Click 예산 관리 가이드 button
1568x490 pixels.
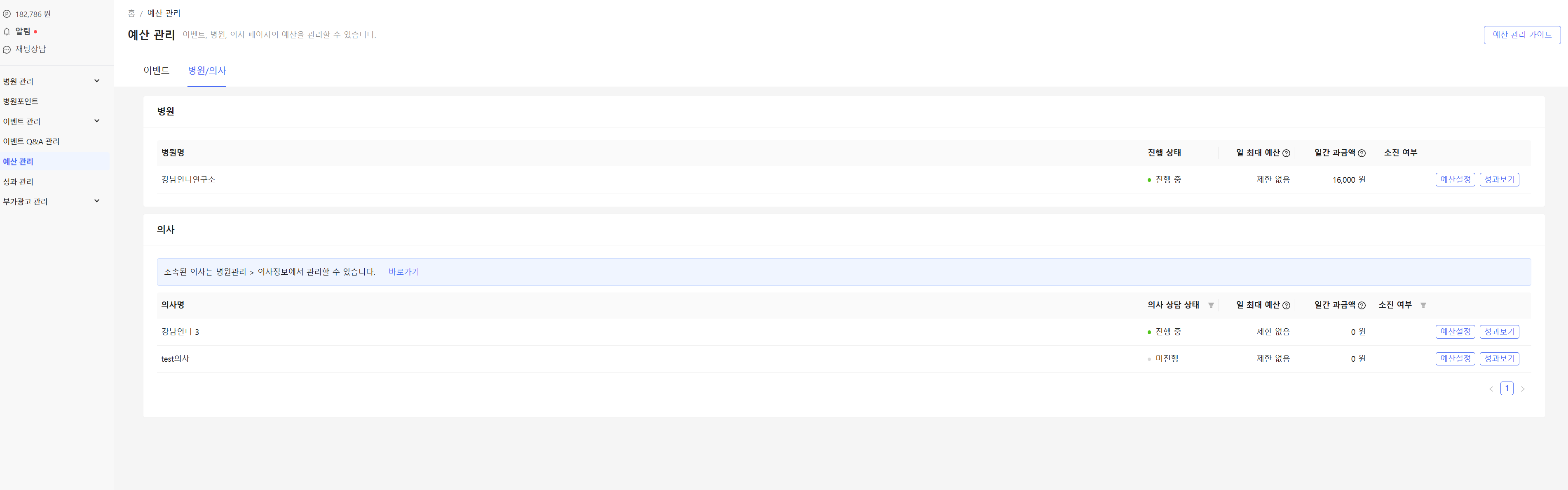tap(1522, 35)
